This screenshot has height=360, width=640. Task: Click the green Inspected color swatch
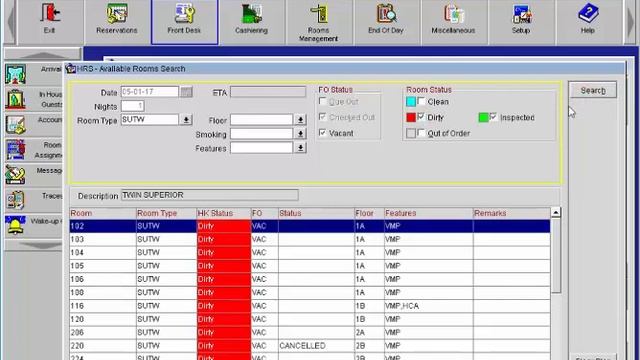483,118
